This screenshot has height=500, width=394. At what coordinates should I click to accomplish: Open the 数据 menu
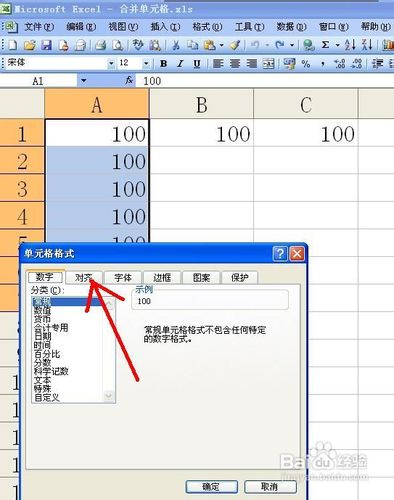coord(291,27)
